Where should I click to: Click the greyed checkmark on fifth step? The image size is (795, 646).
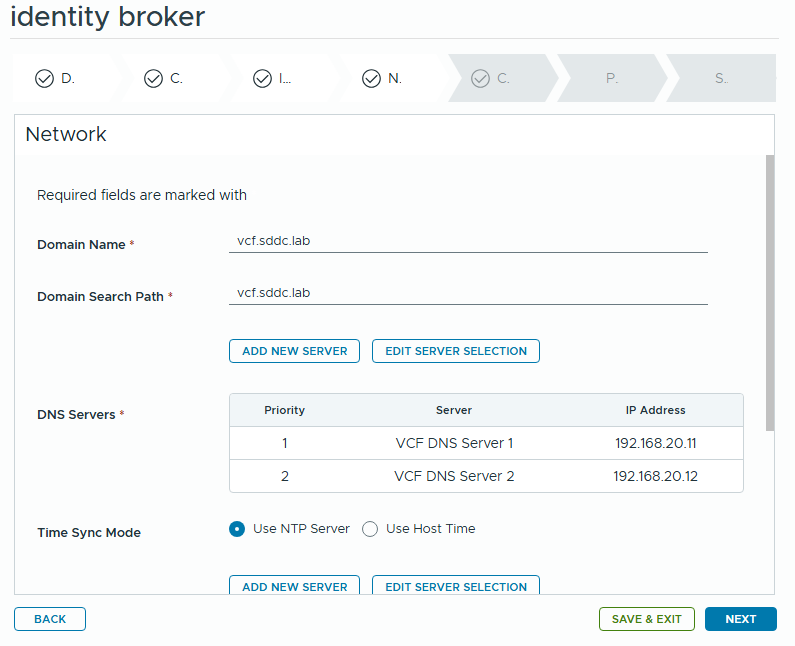[480, 78]
